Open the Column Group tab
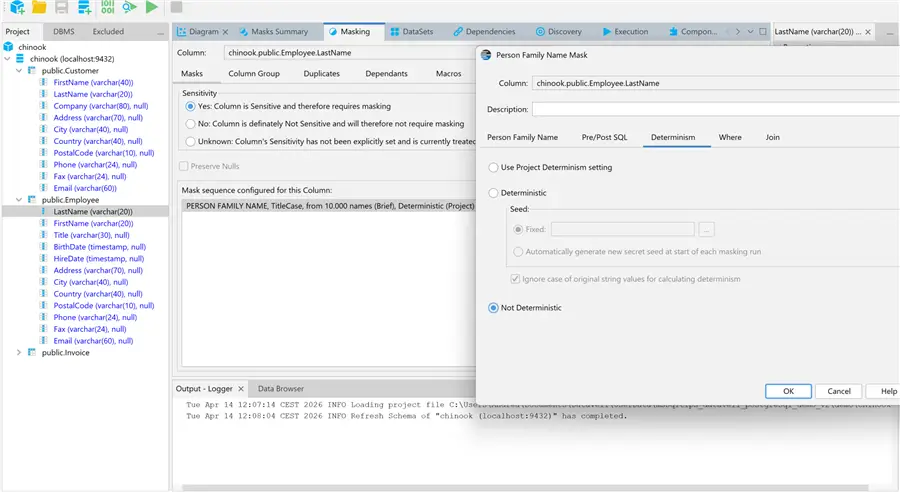This screenshot has width=900, height=492. click(254, 73)
